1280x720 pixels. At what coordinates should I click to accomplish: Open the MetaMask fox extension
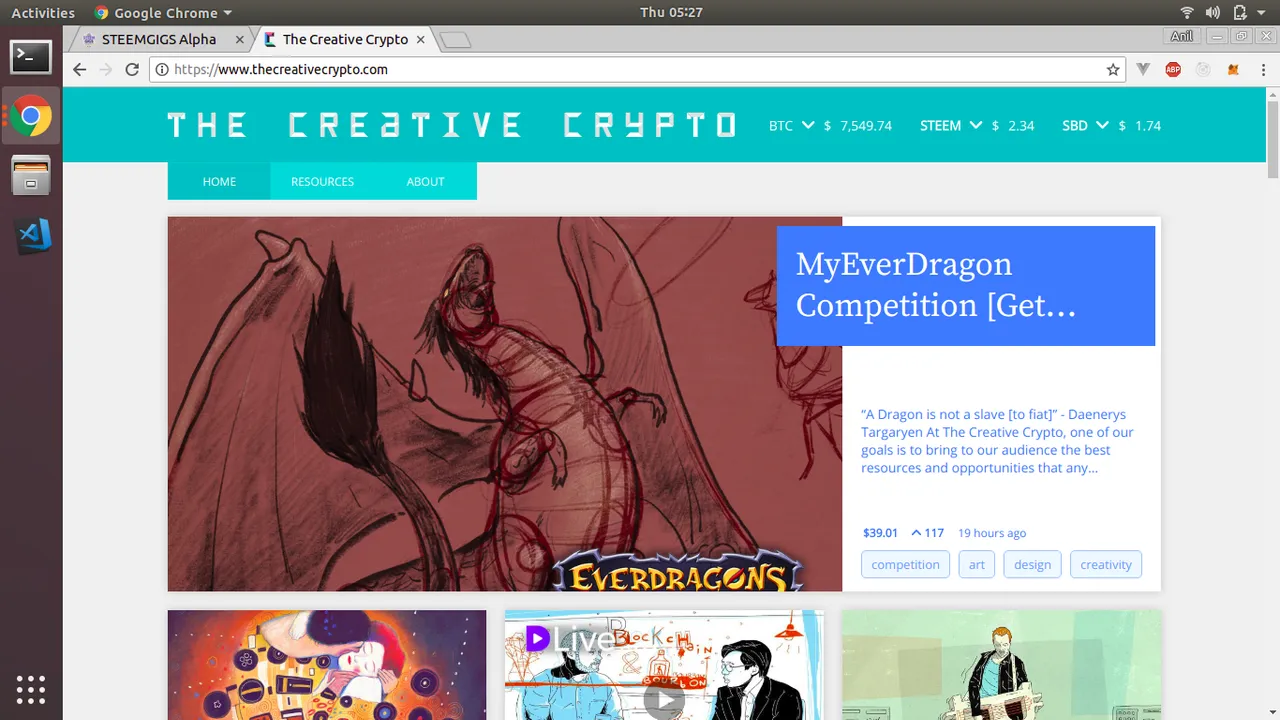tap(1233, 70)
